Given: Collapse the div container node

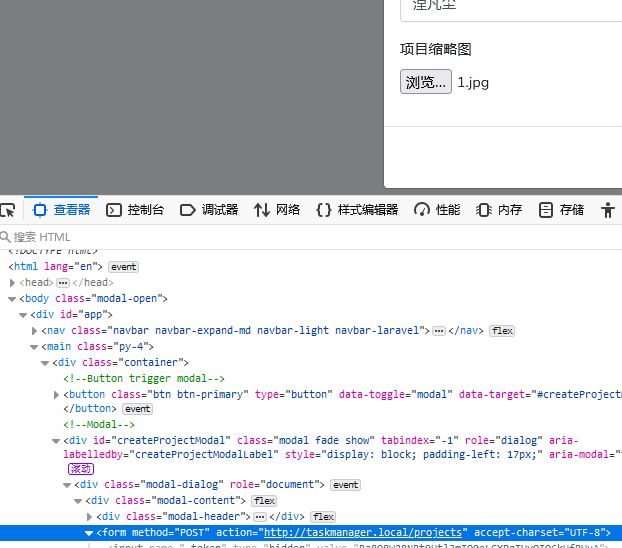Looking at the screenshot, I should click(x=45, y=363).
